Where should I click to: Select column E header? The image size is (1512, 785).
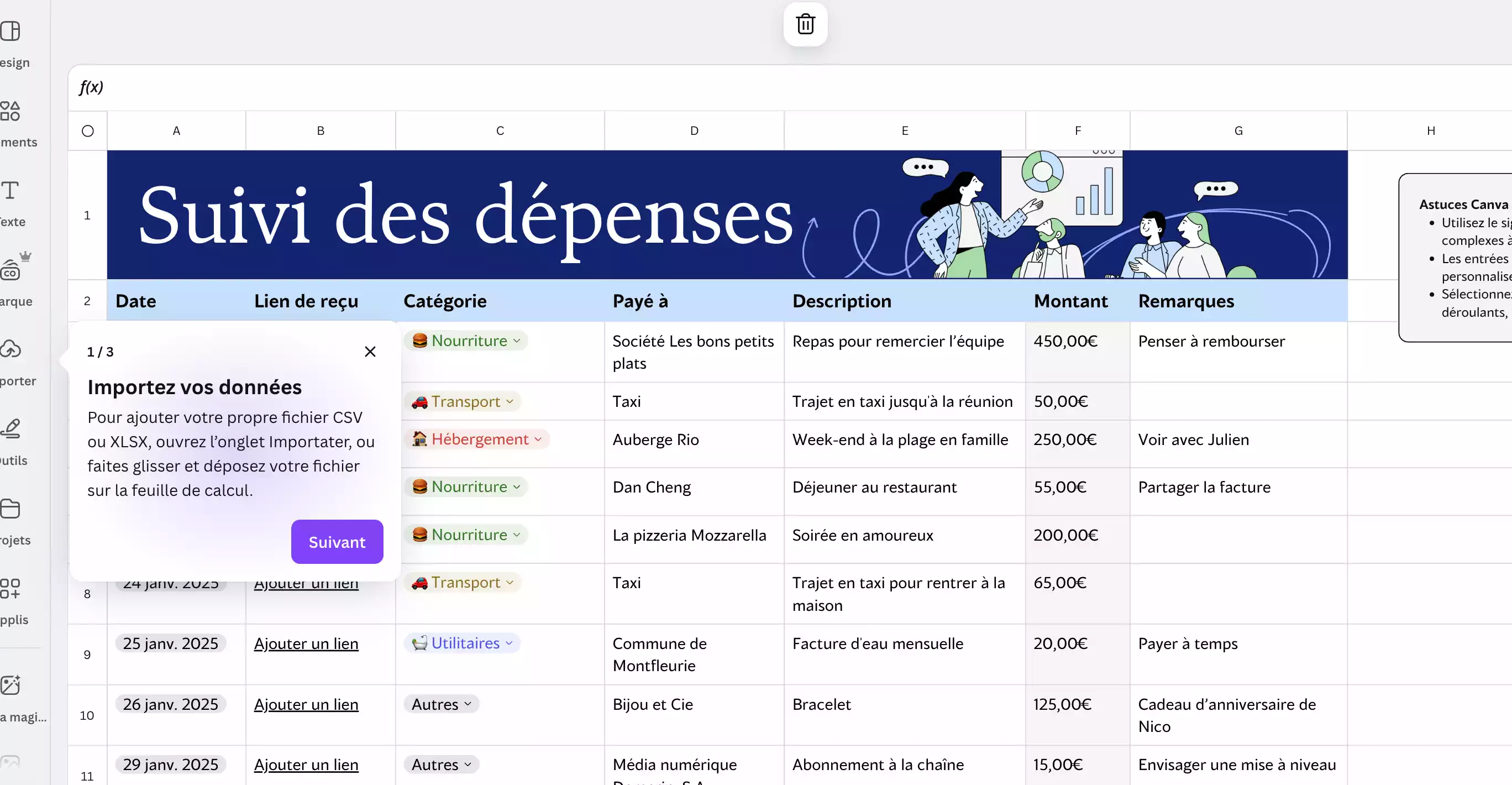click(x=905, y=131)
